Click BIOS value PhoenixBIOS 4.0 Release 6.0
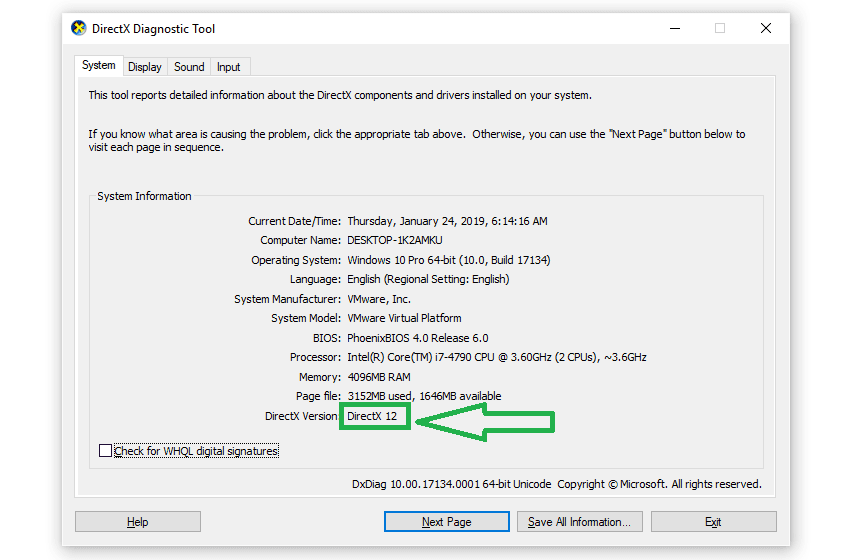864x560 pixels. click(418, 338)
